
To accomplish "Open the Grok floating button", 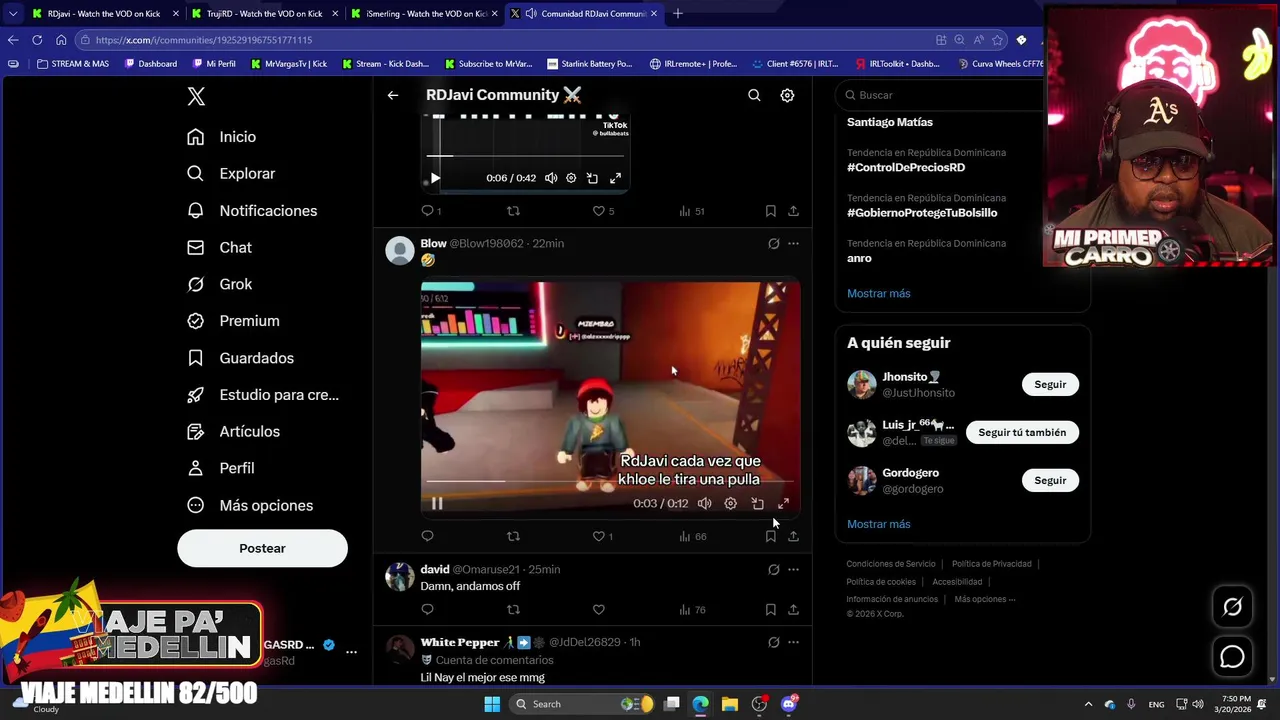I will (1232, 606).
